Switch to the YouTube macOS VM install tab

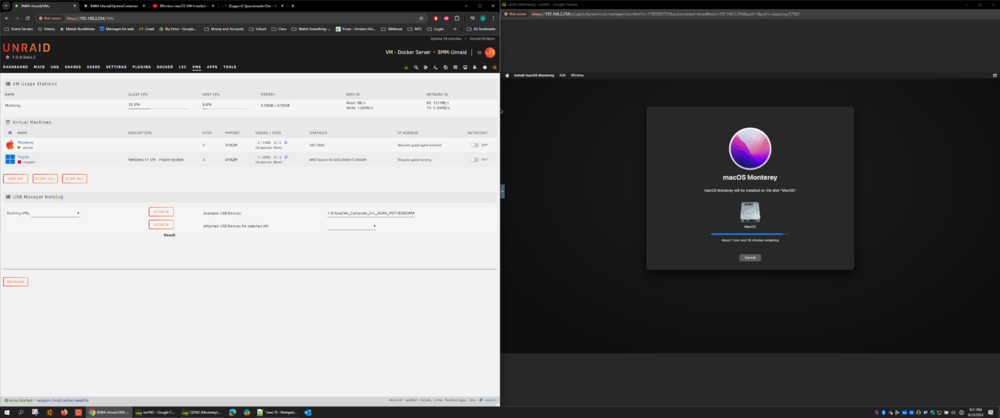pyautogui.click(x=184, y=5)
